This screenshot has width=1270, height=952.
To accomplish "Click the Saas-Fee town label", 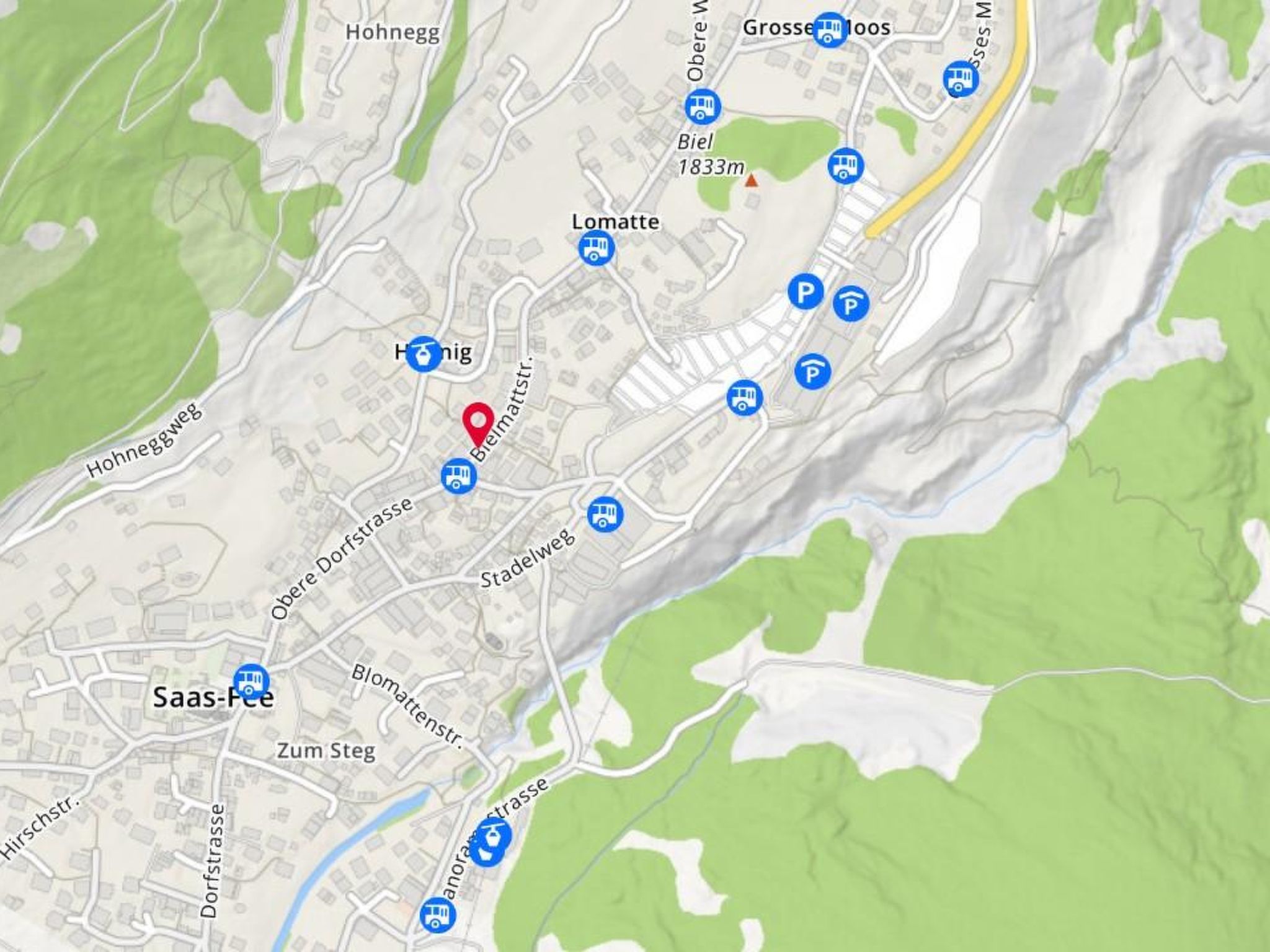I will [213, 698].
